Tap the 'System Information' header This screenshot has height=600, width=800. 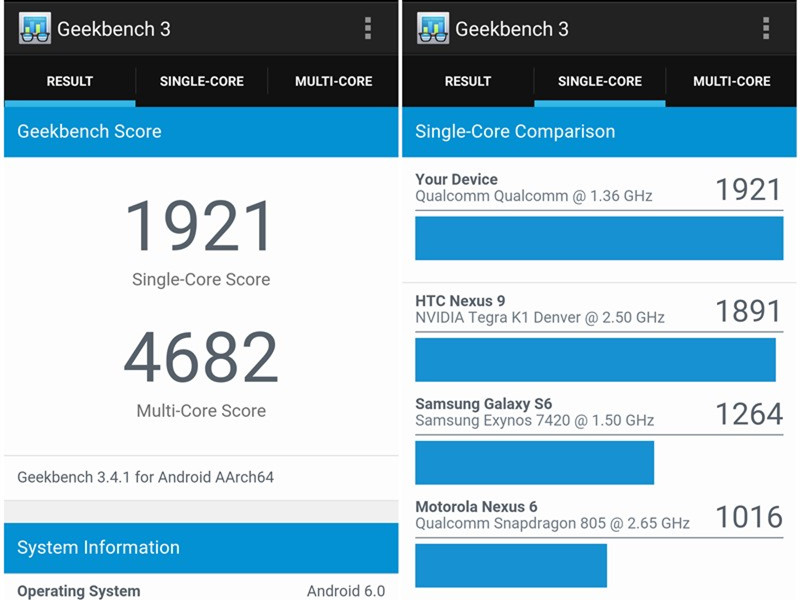point(201,547)
